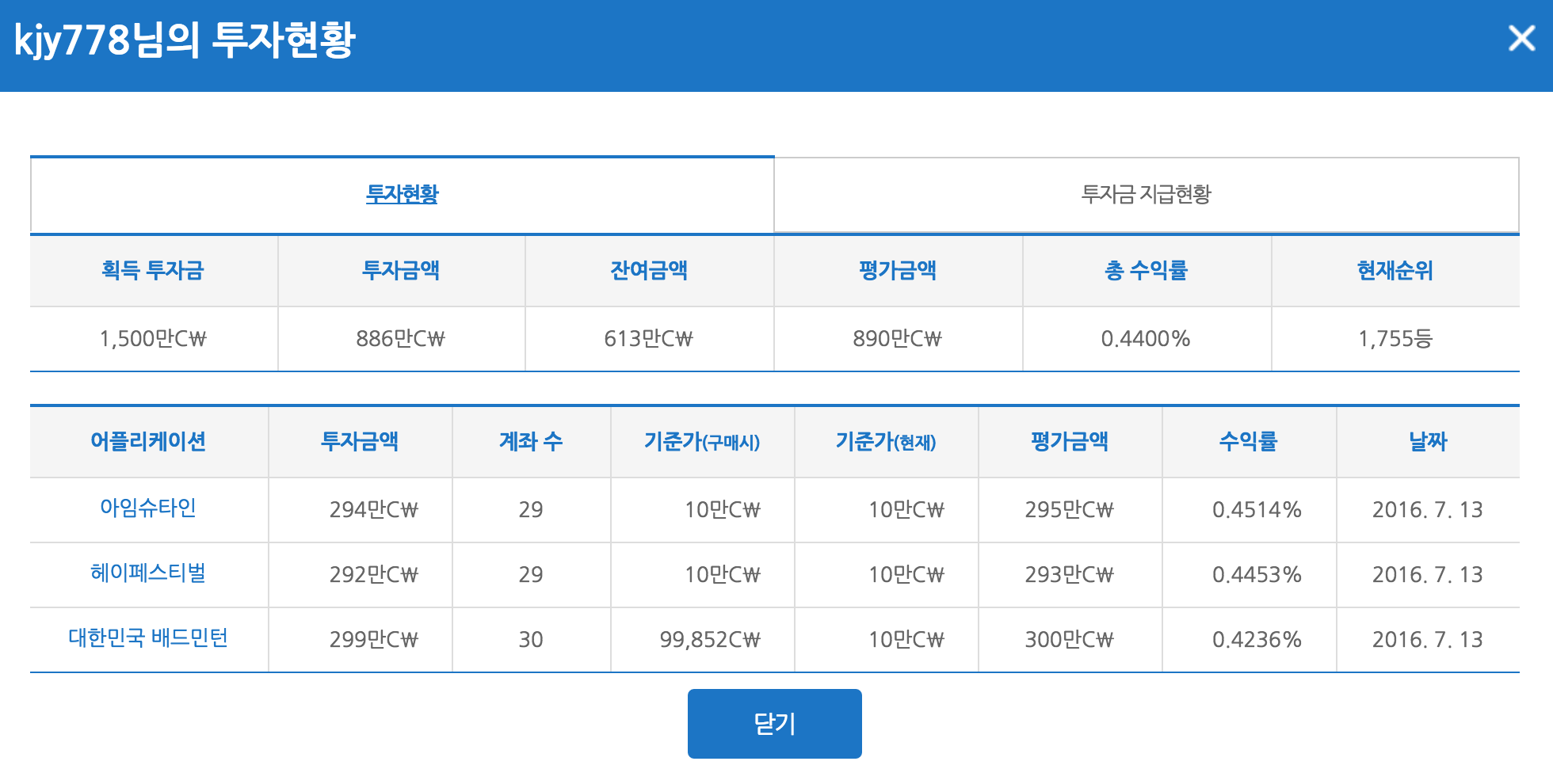Select the 1,755등 ranking value

tap(1395, 339)
